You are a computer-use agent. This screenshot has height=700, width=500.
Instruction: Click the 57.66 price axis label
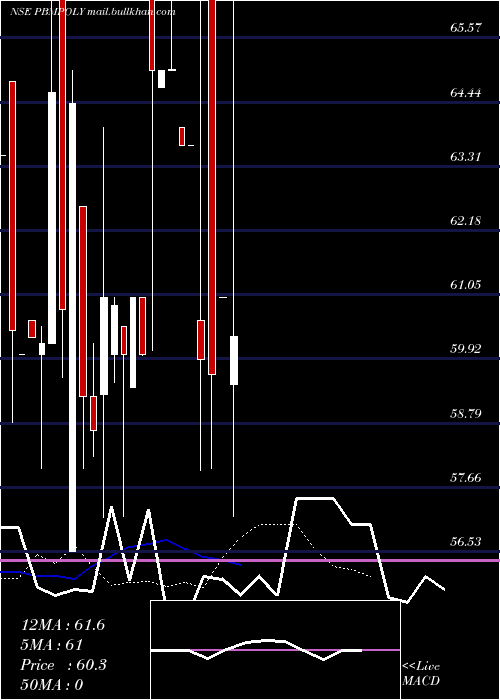(x=466, y=478)
